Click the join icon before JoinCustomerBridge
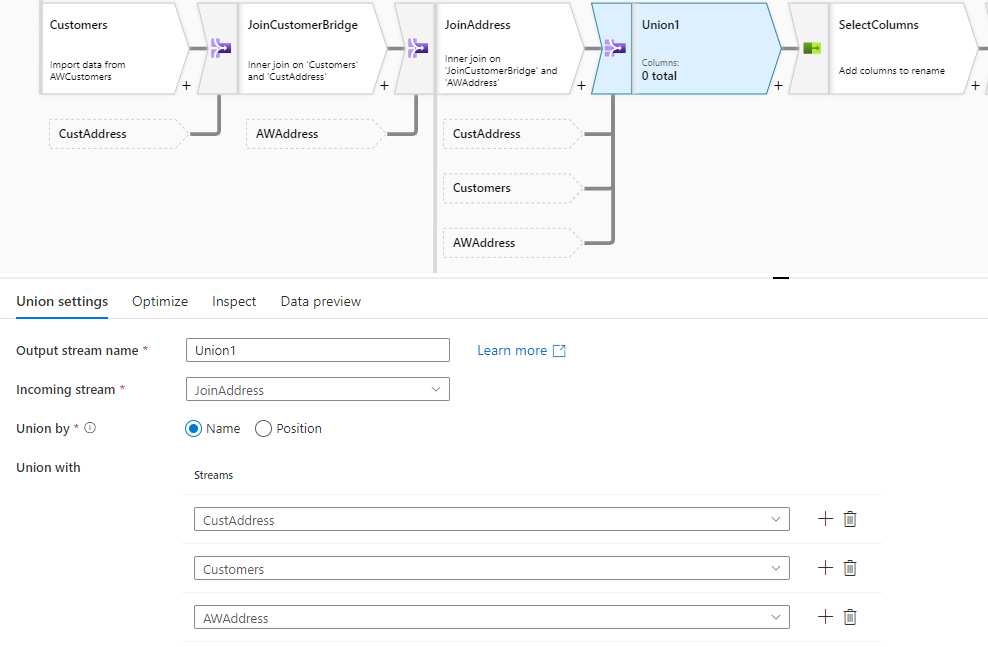Viewport: 988px width, 647px height. (x=220, y=48)
